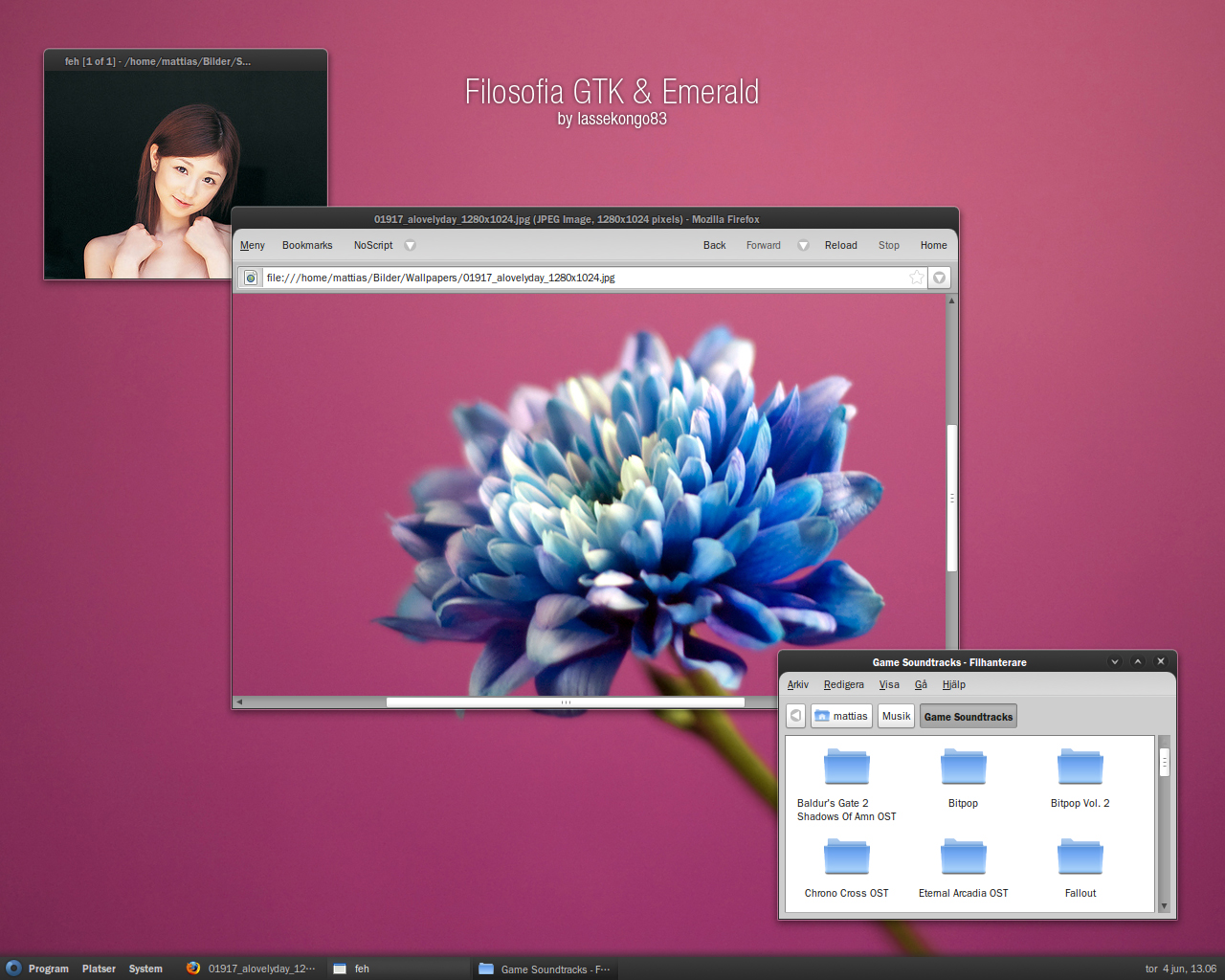Open the Platser menu on the panel
The image size is (1225, 980).
99,969
